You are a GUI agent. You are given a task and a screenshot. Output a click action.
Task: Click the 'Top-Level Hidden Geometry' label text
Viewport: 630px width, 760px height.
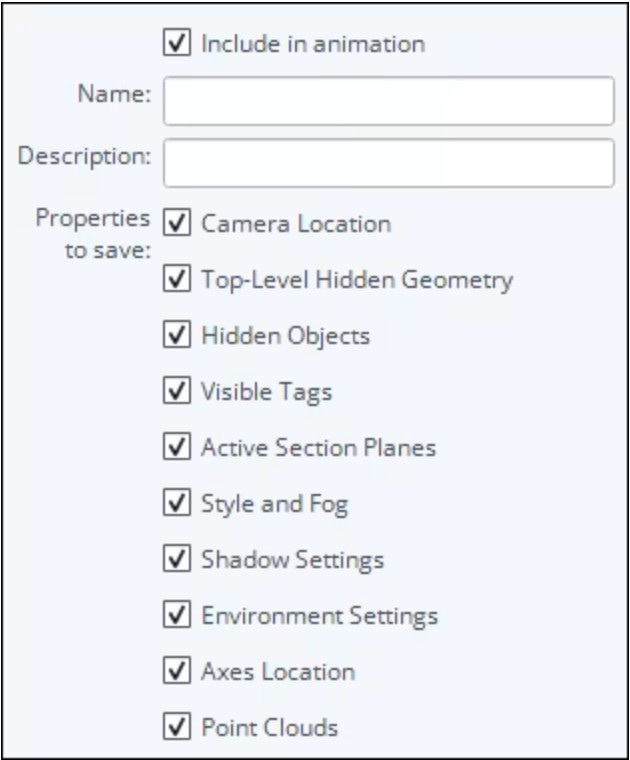pos(357,280)
